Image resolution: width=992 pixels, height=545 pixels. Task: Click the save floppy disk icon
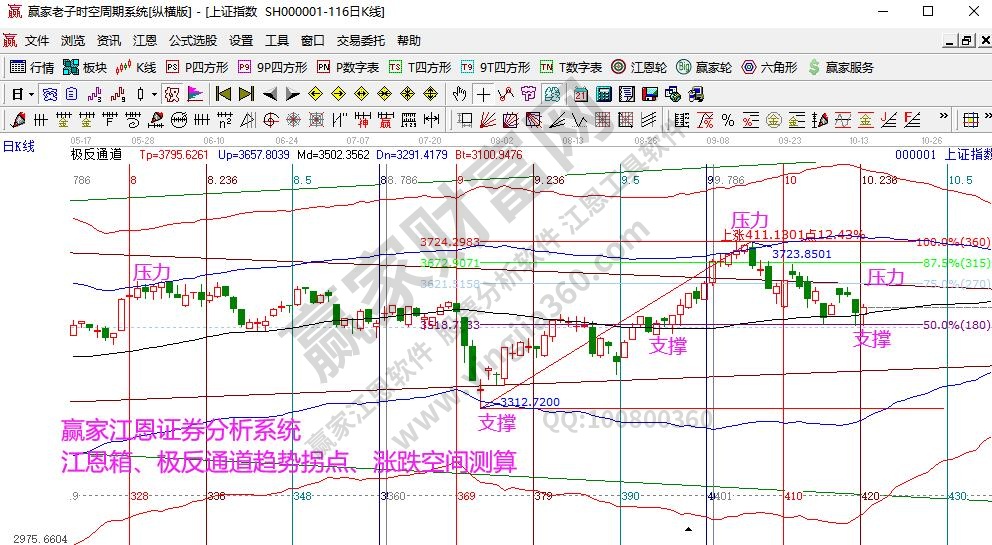click(649, 94)
